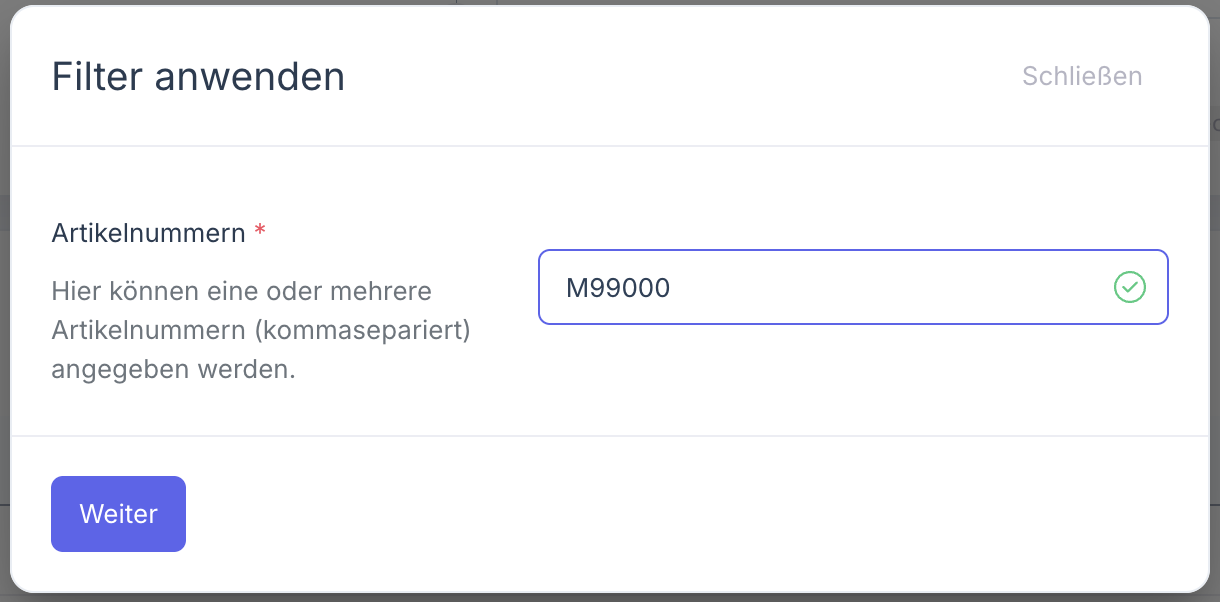
Task: Click the validation status symbol at field's right edge
Action: pos(1129,287)
